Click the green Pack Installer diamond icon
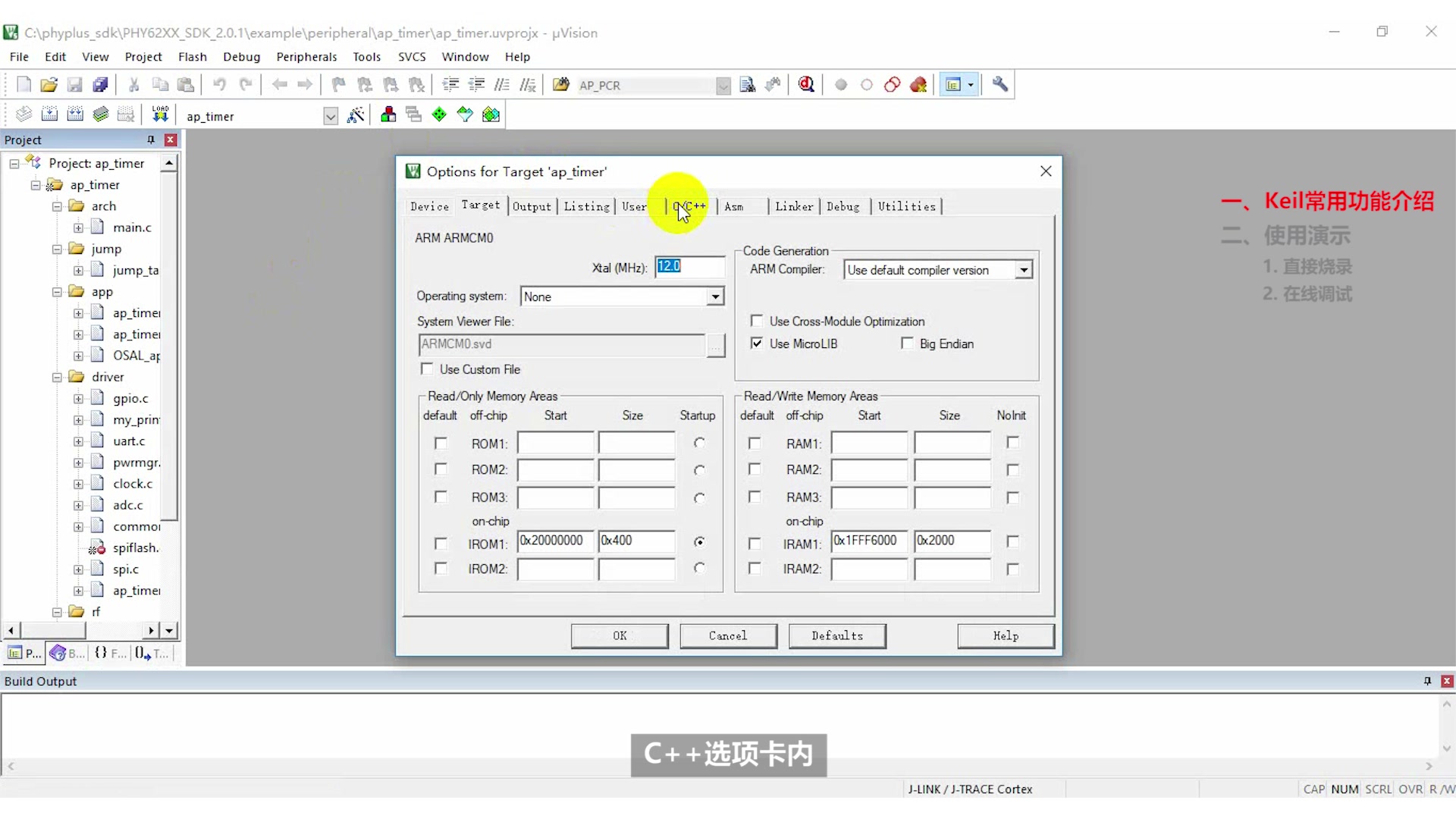Viewport: 1456px width, 819px height. [x=439, y=115]
